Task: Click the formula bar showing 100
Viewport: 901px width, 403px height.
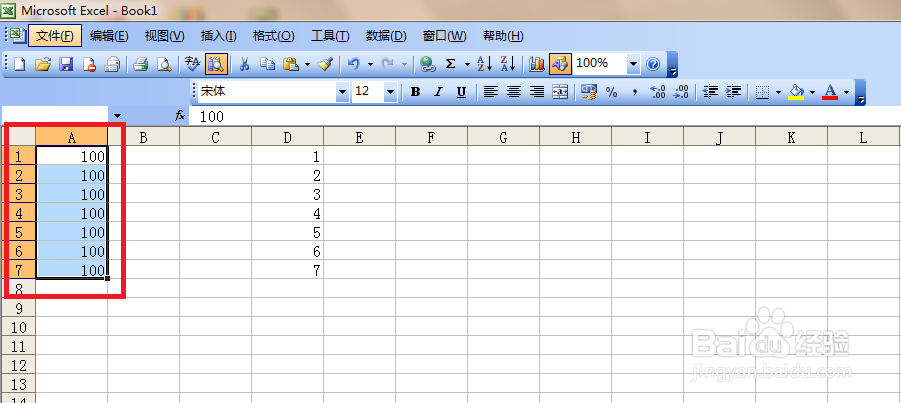Action: click(x=545, y=117)
